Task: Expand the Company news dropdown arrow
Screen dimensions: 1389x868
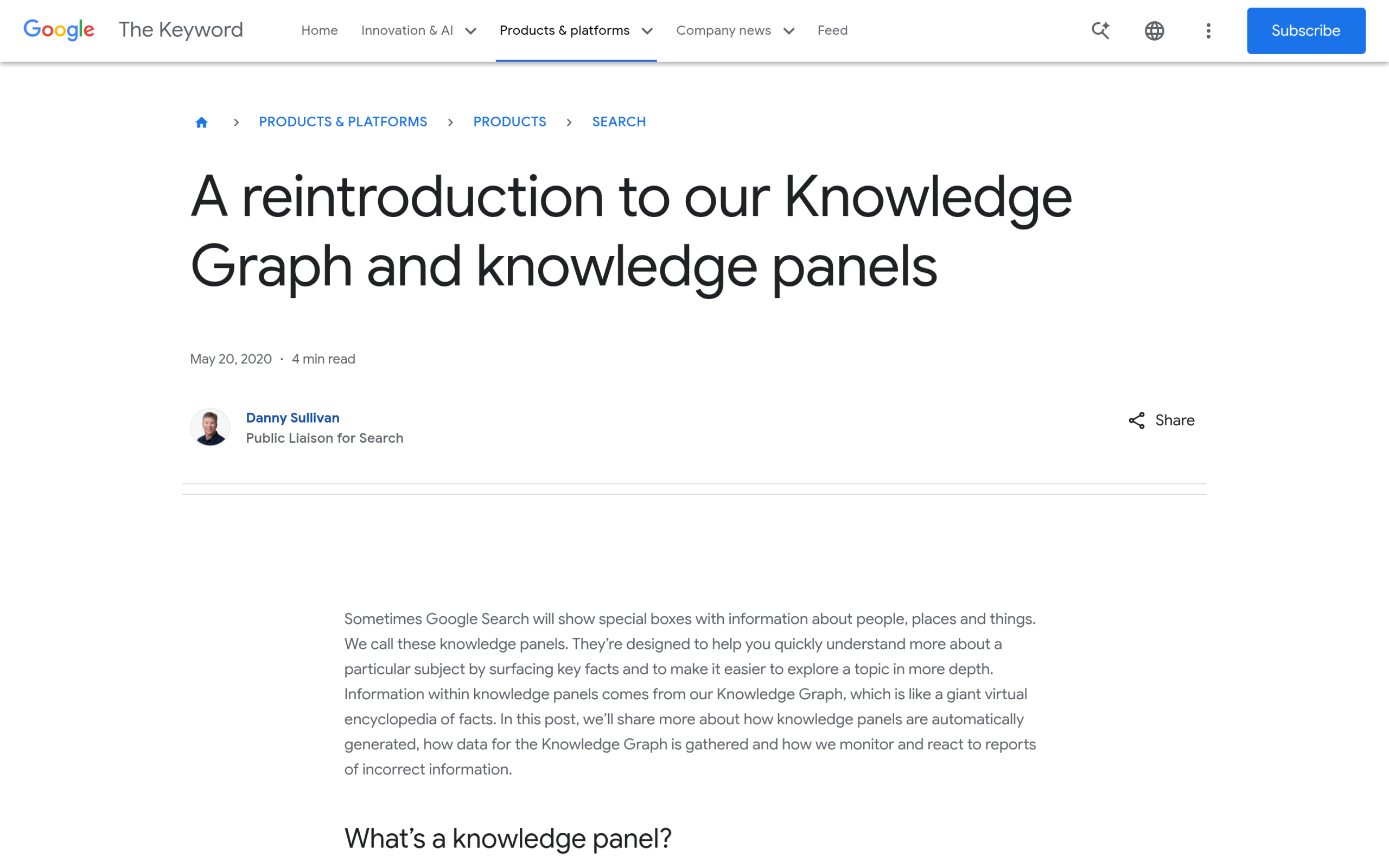Action: (x=788, y=31)
